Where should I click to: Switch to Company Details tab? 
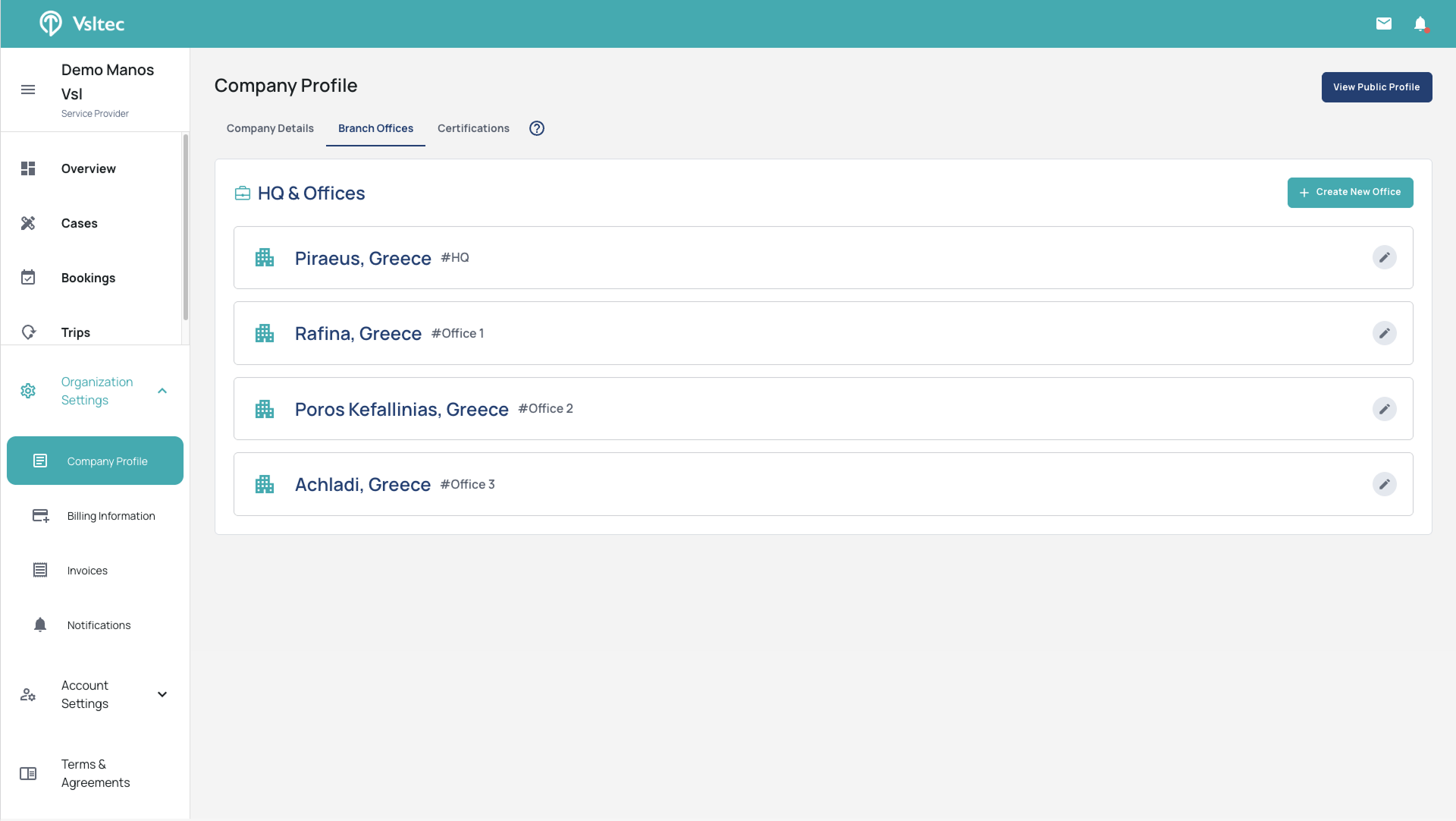point(270,128)
